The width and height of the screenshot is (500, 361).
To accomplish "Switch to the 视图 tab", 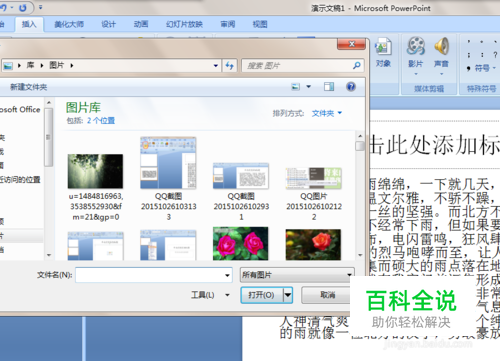I will click(260, 24).
